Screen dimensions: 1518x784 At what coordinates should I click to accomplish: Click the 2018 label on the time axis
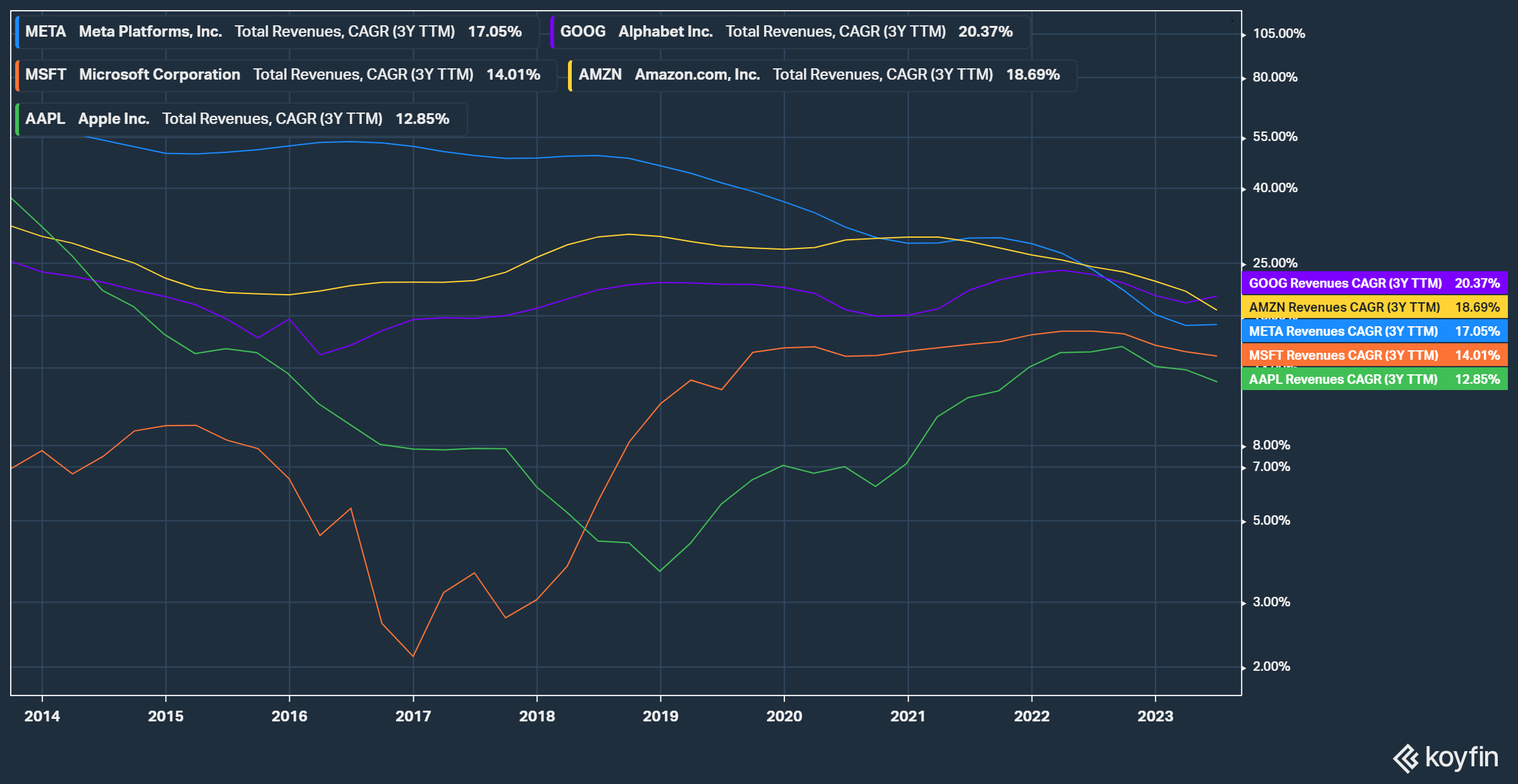pos(537,716)
